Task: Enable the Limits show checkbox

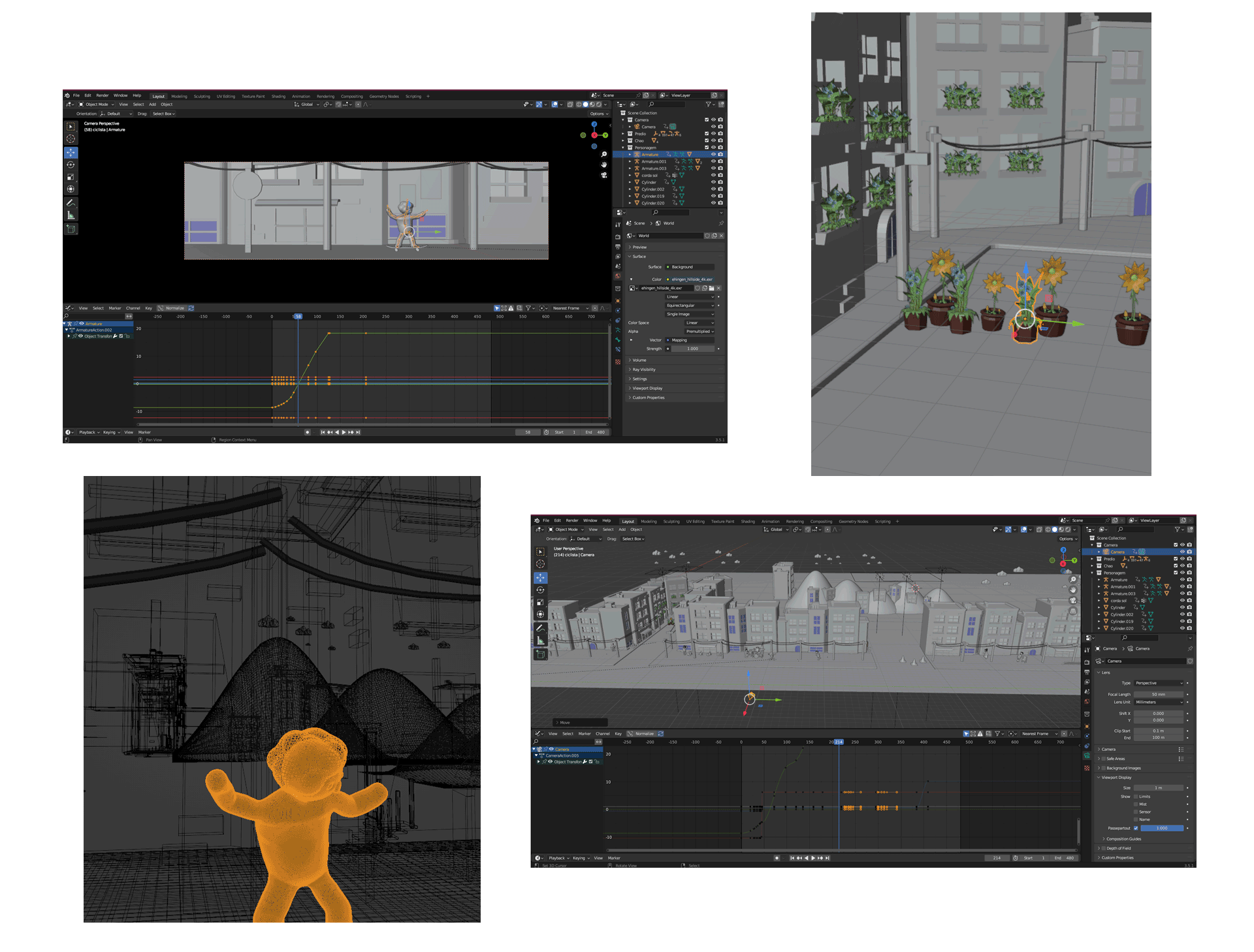Action: click(1136, 797)
